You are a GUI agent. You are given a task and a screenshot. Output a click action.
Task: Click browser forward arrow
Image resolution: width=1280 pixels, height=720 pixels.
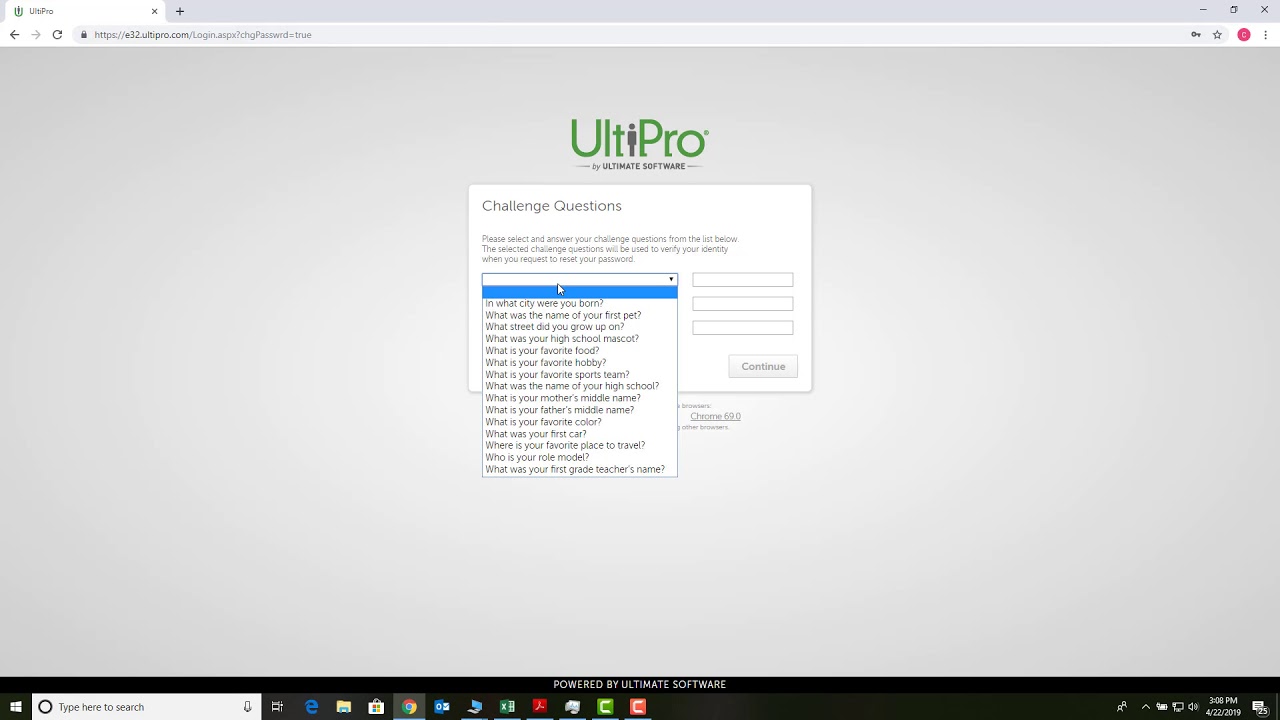[36, 34]
